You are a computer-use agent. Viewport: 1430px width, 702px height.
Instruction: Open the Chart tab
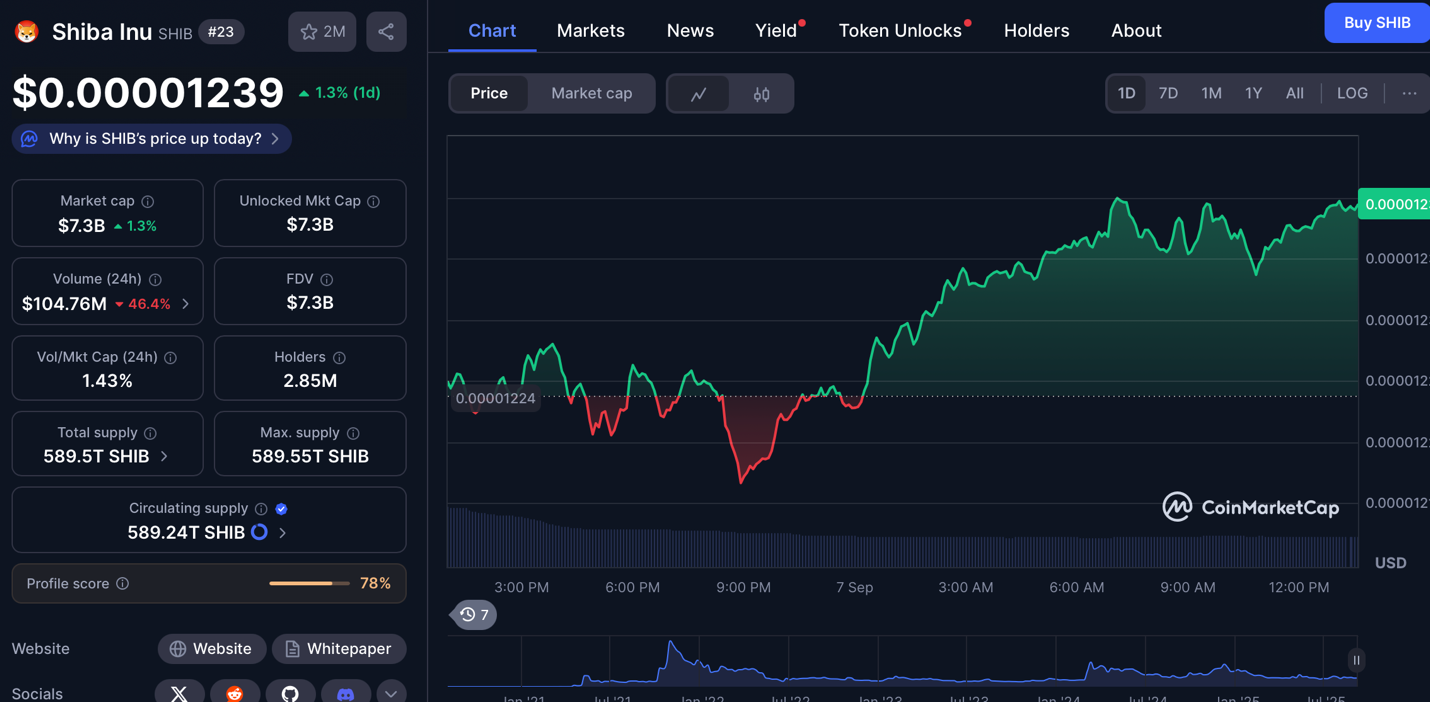pos(492,30)
